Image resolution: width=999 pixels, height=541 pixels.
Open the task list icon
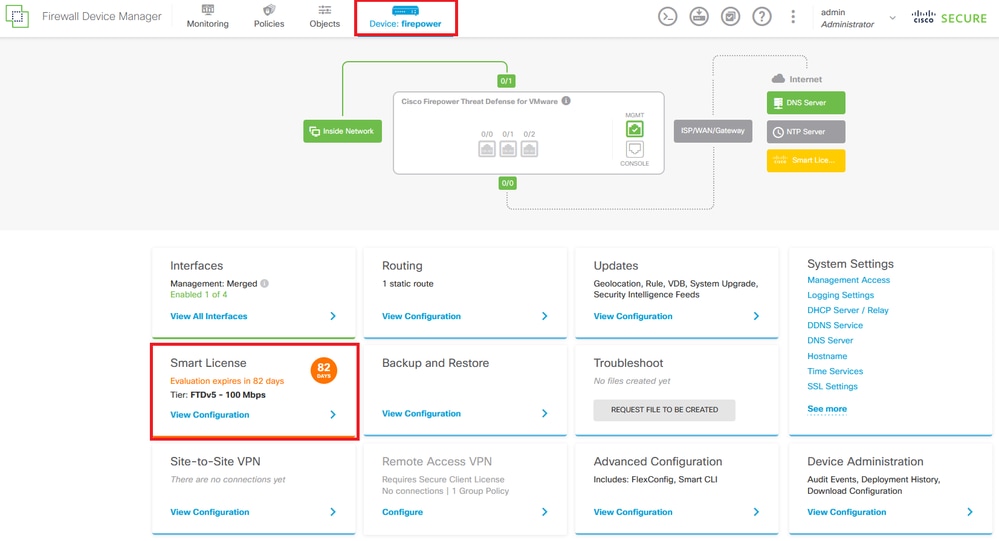[x=730, y=17]
